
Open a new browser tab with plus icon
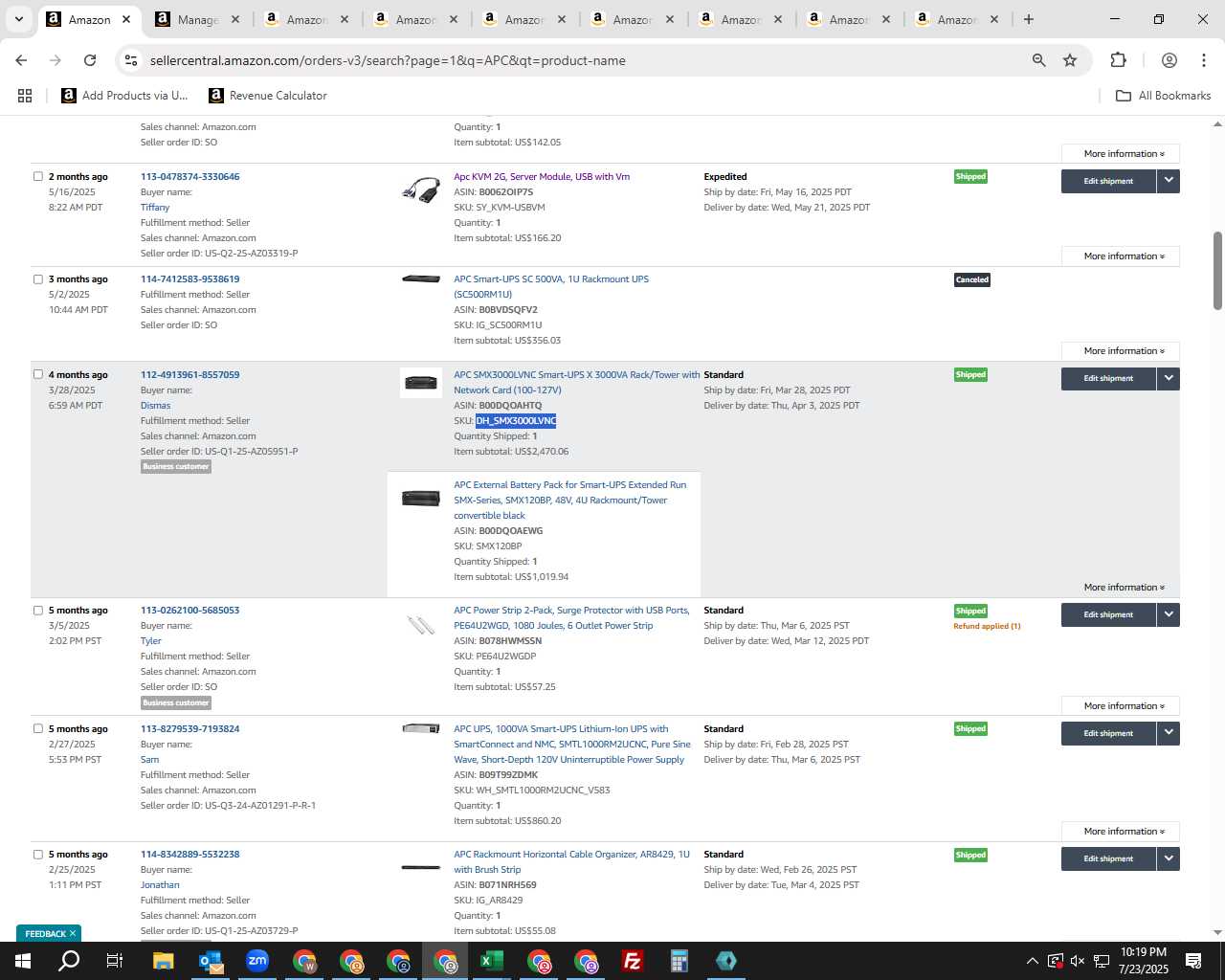pos(1029,19)
